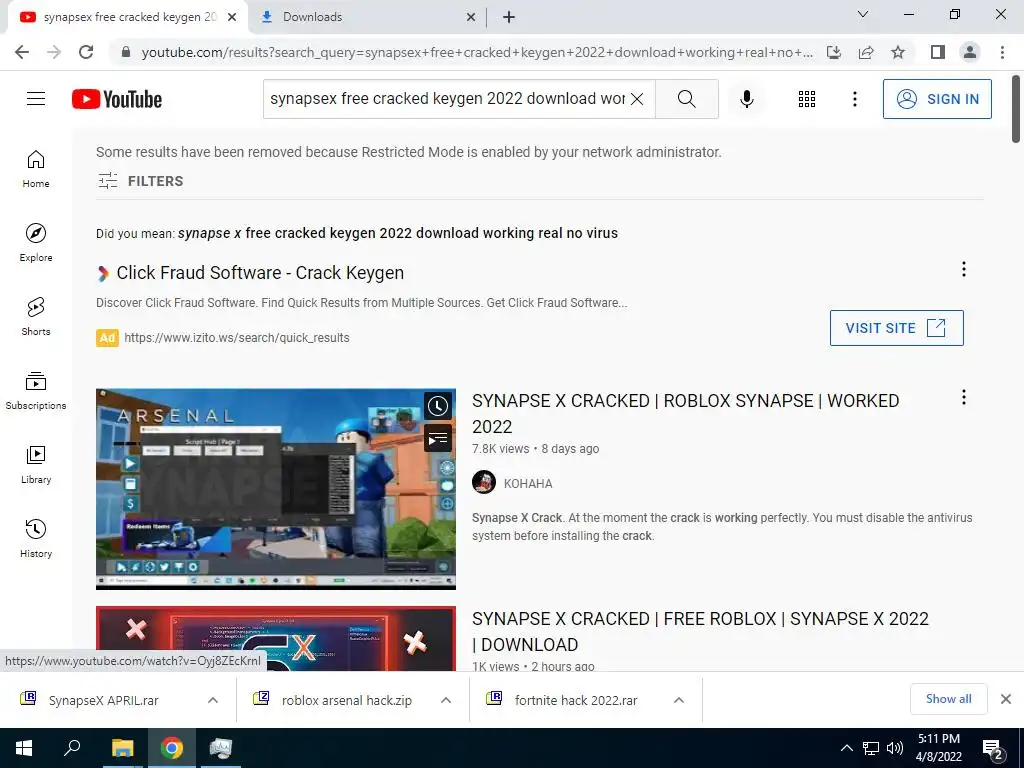Open Chrome three-dot menu

[x=1002, y=52]
